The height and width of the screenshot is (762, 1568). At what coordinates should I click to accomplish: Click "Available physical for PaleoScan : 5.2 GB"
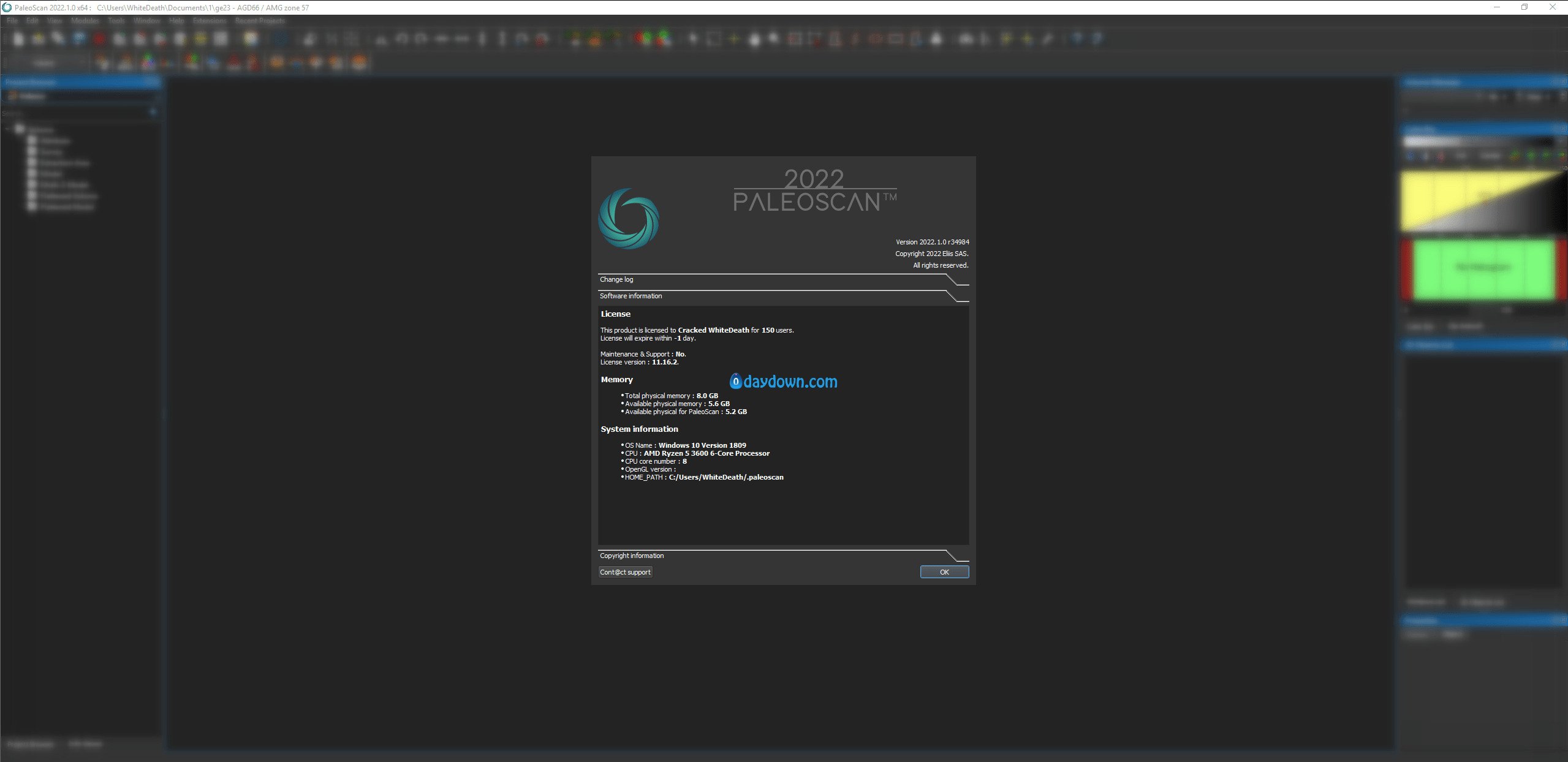pyautogui.click(x=686, y=412)
